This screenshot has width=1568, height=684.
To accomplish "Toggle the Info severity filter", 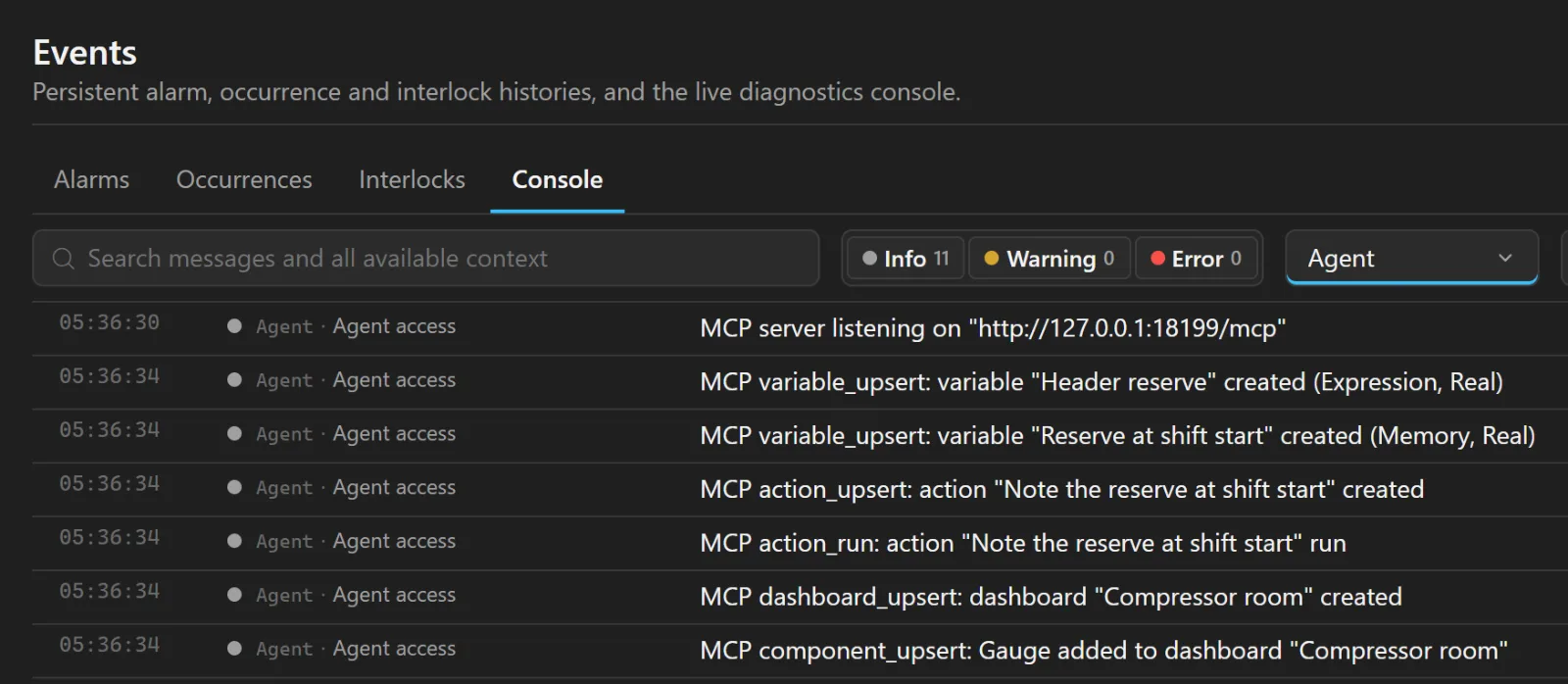I will [906, 259].
